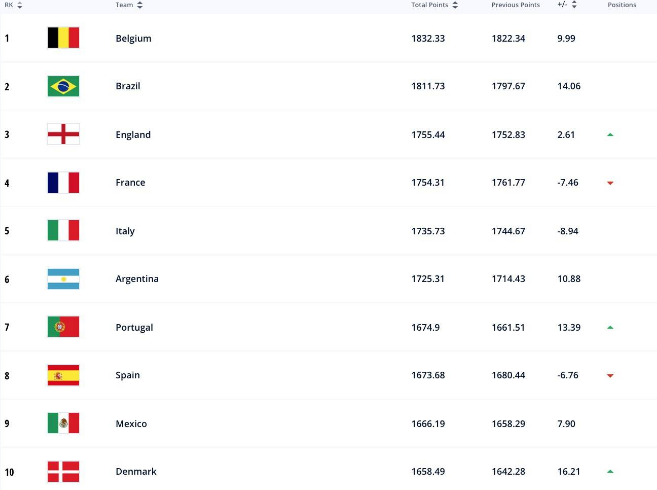Click the Mexico flag icon

(63, 423)
